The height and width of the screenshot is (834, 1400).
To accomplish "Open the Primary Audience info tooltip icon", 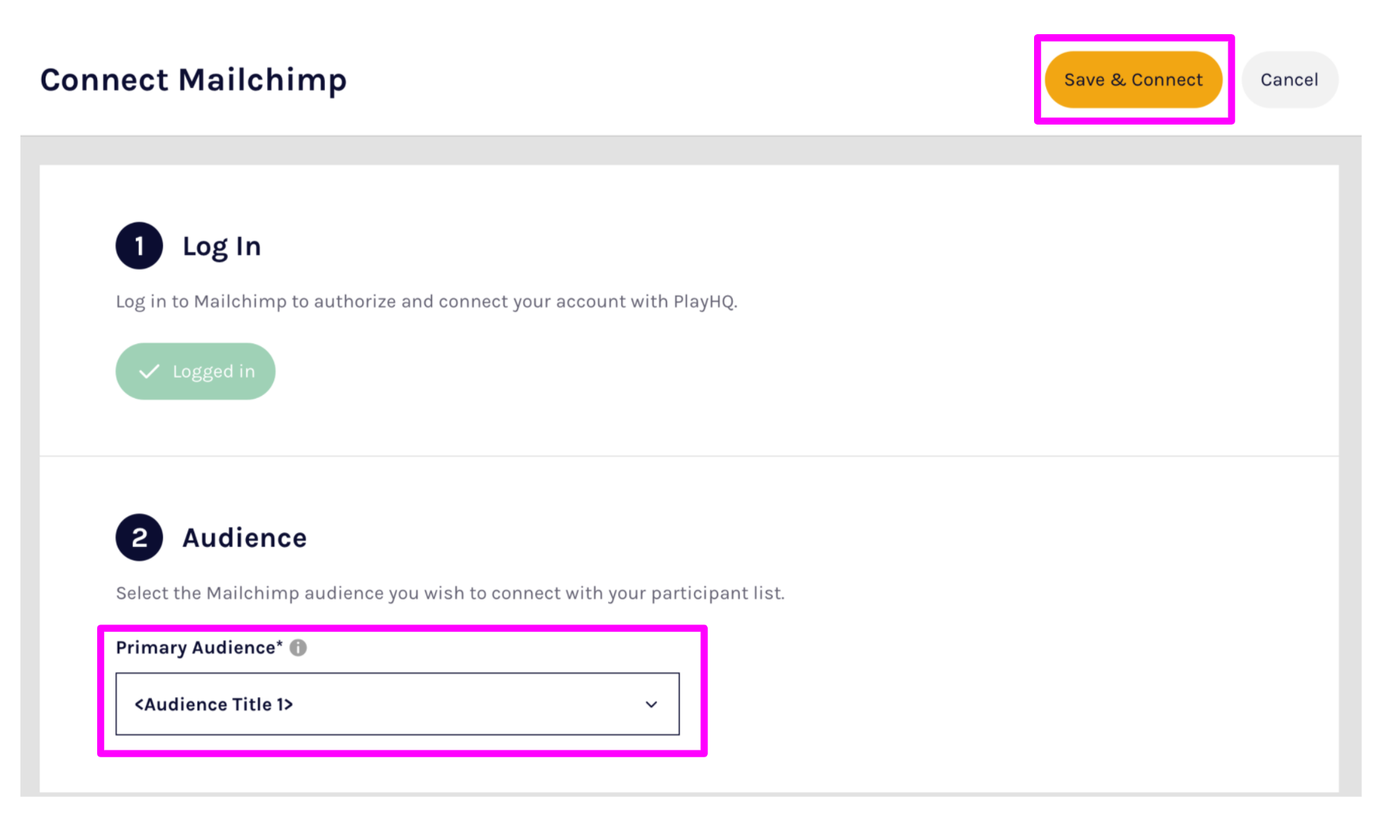I will 298,648.
